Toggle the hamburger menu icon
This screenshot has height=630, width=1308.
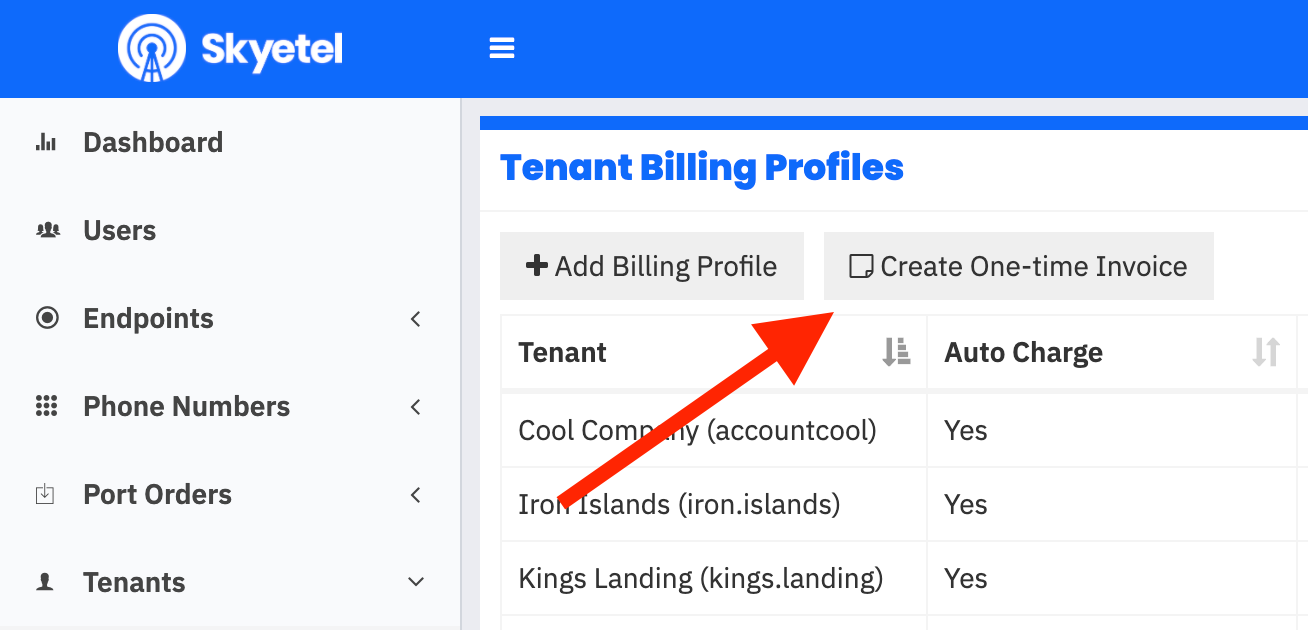coord(502,48)
